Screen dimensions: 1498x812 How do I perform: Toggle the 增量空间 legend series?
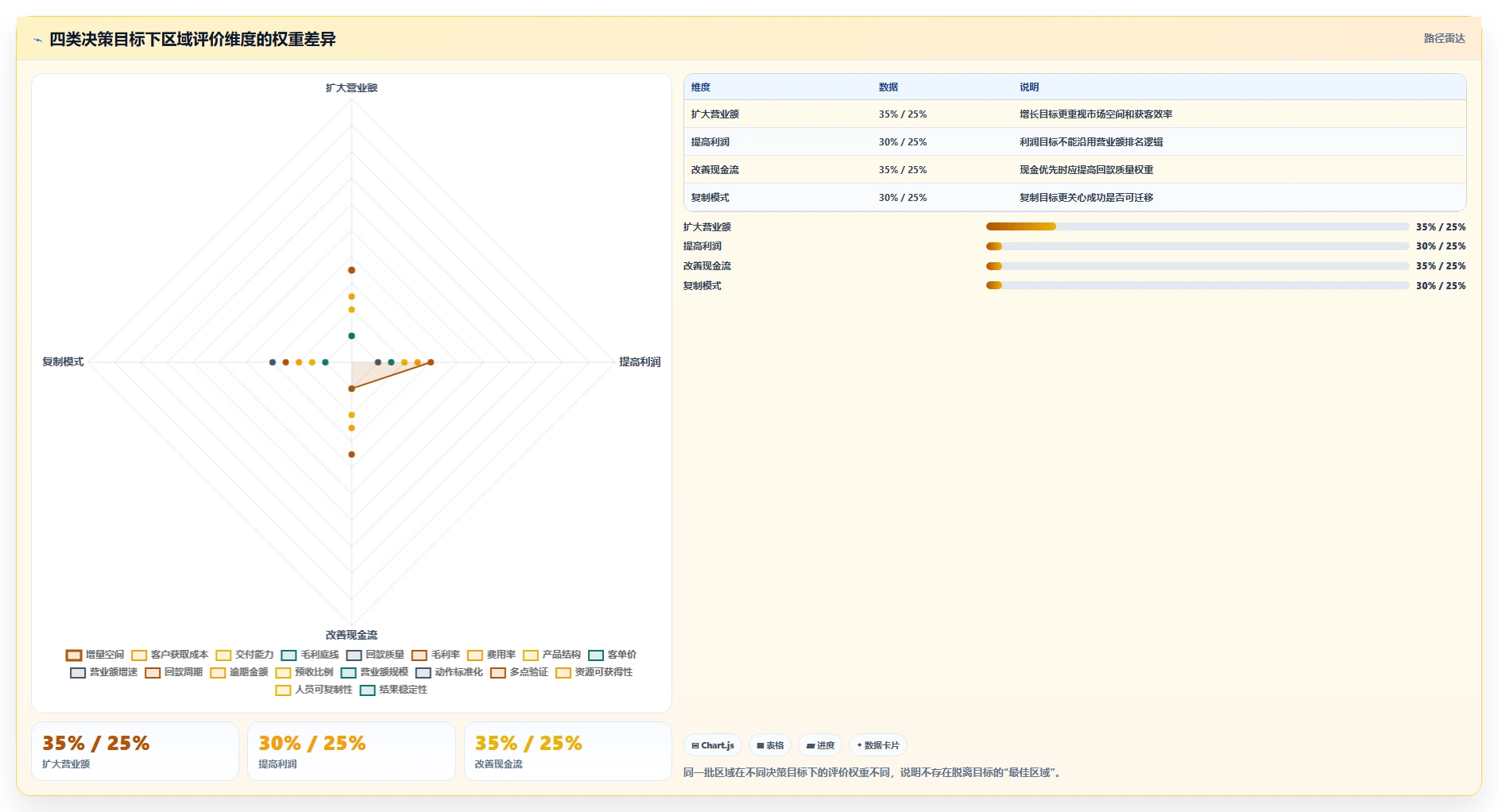tap(95, 655)
